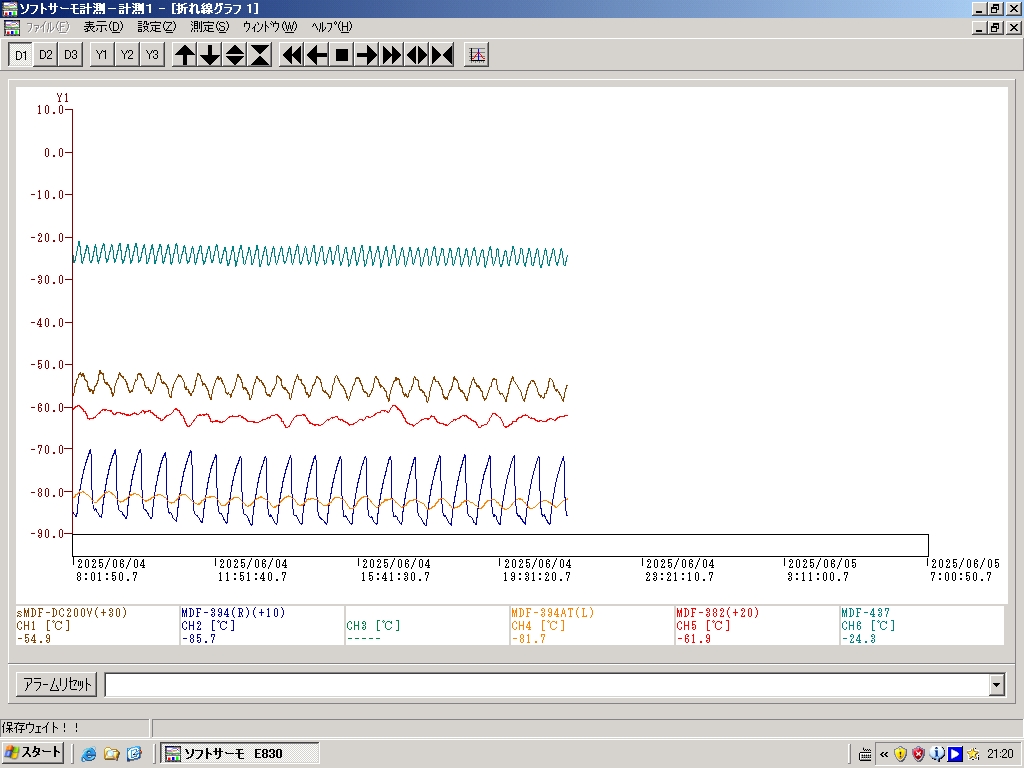This screenshot has width=1024, height=768.
Task: Click the third quick launch icon
Action: click(x=135, y=754)
